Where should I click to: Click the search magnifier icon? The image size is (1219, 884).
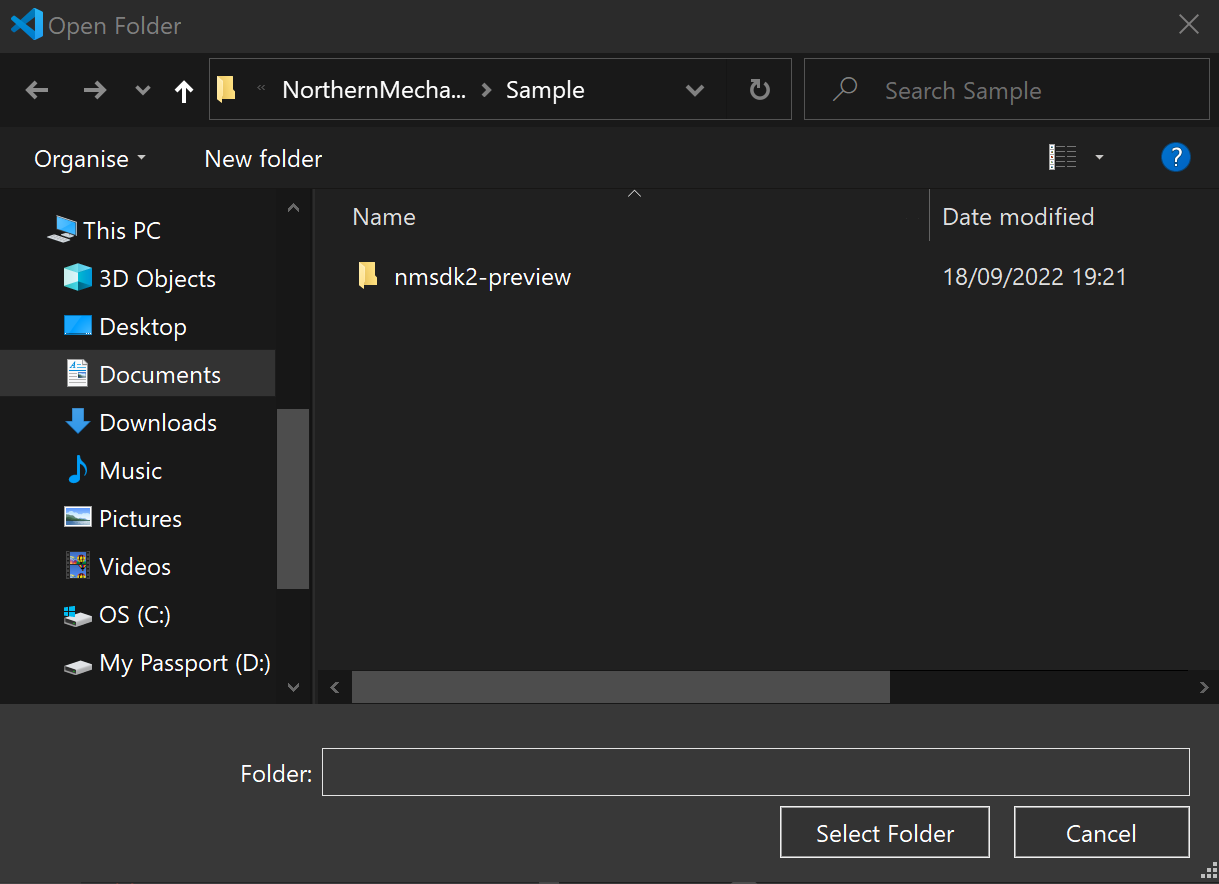(844, 89)
